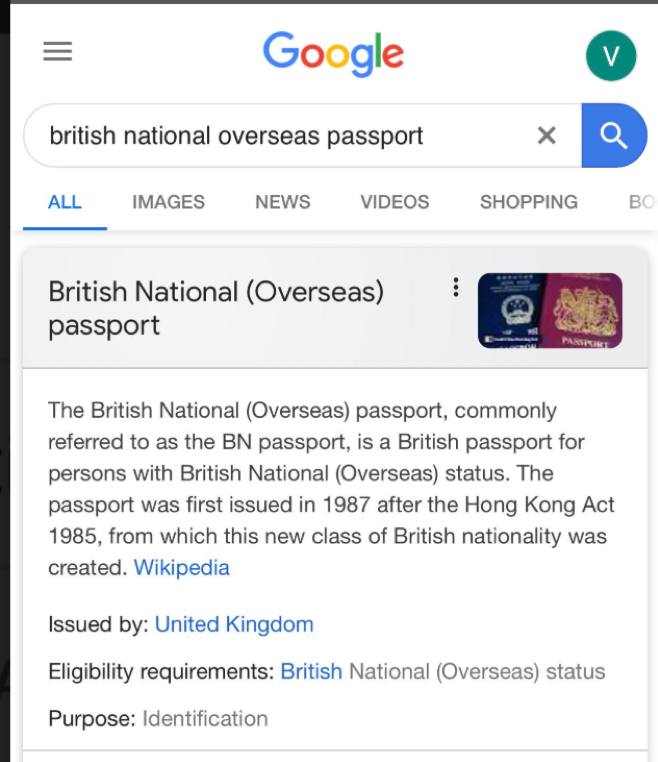Open the Wikipedia source link
658x762 pixels.
(182, 568)
